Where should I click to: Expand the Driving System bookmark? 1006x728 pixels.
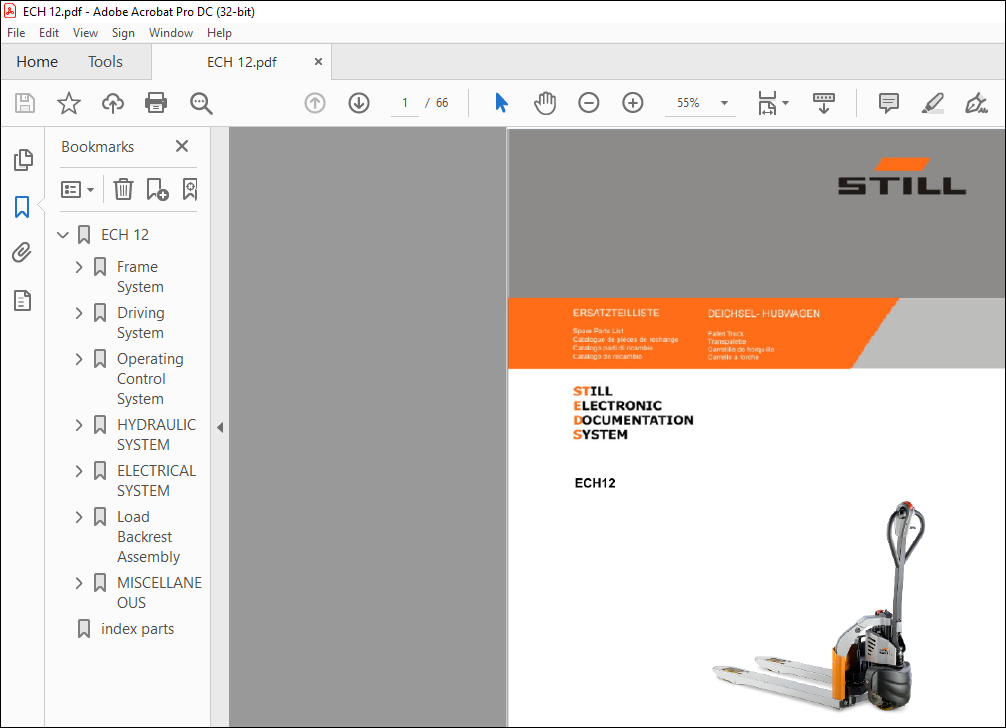[79, 313]
